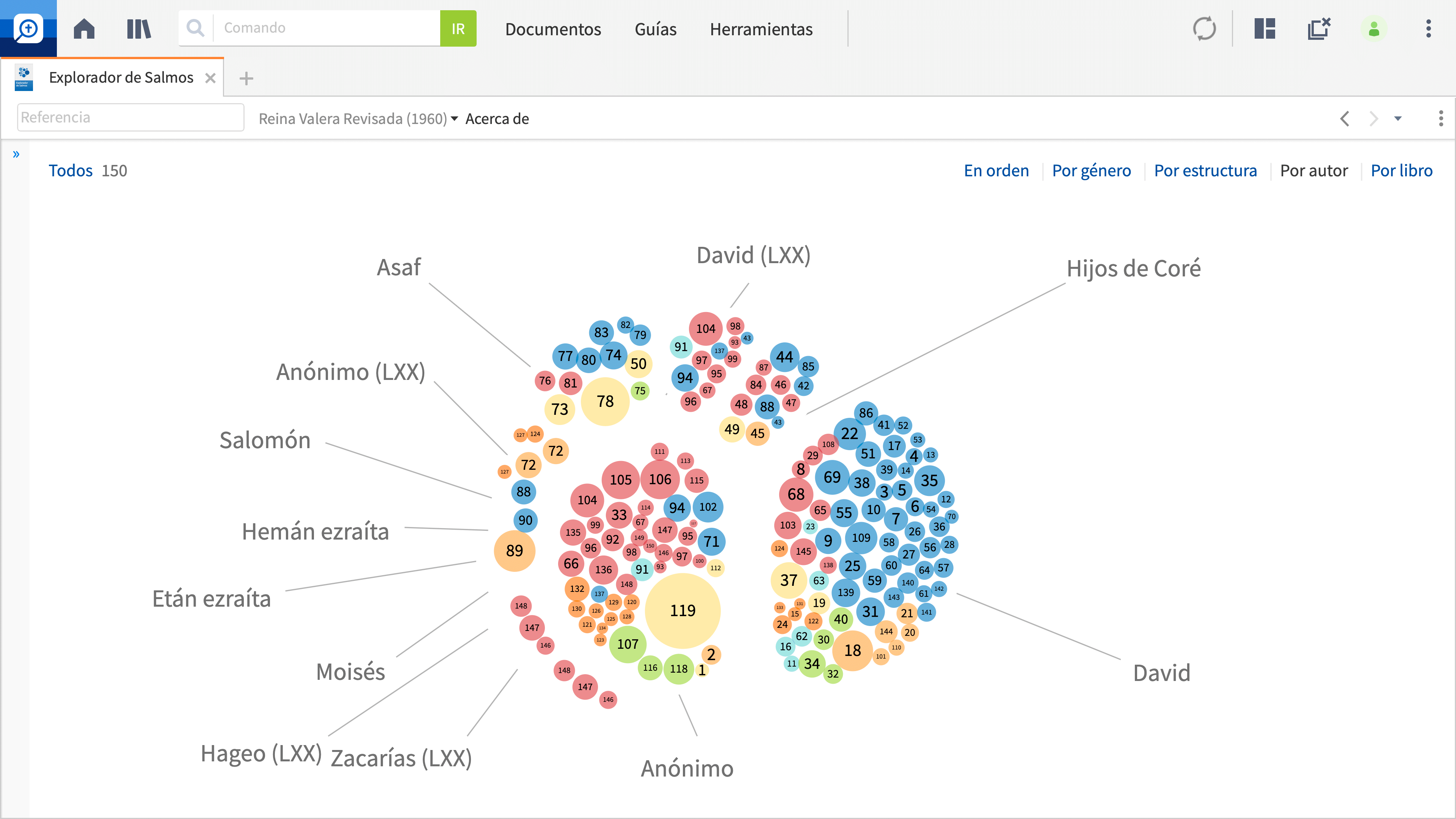Open the Library books icon
This screenshot has width=1456, height=819.
(138, 28)
